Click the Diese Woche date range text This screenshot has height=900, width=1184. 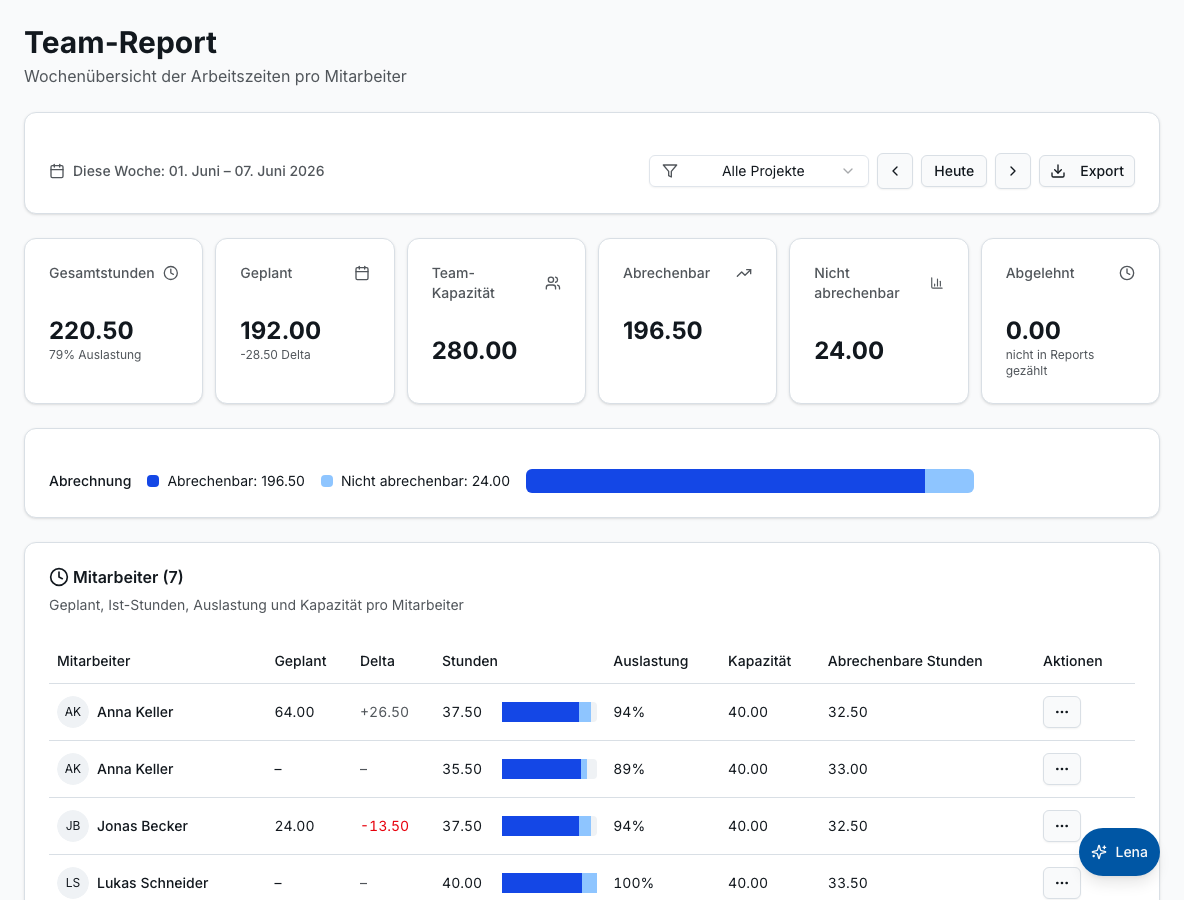(x=199, y=171)
